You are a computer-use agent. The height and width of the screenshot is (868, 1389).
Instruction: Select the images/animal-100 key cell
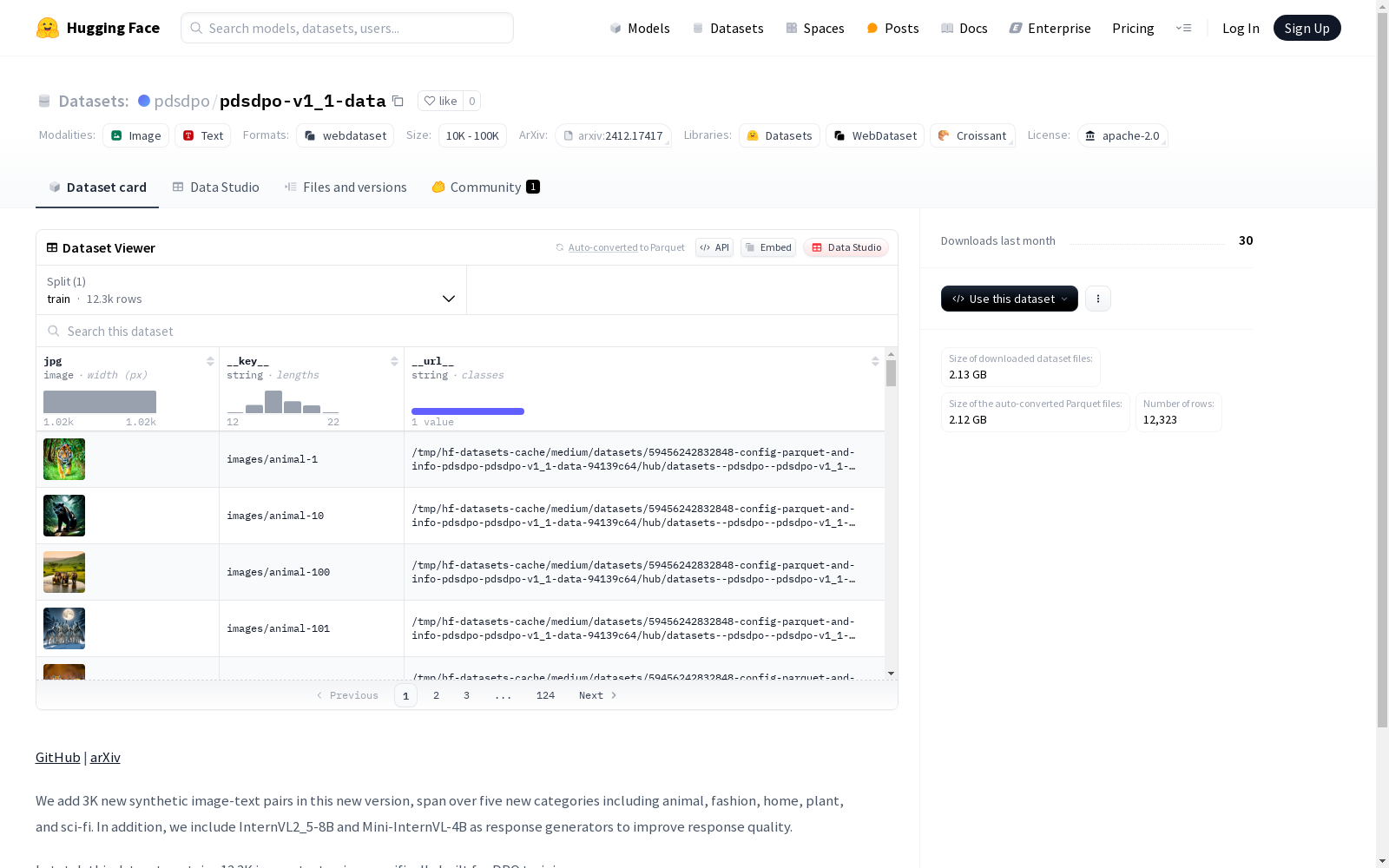click(x=312, y=572)
